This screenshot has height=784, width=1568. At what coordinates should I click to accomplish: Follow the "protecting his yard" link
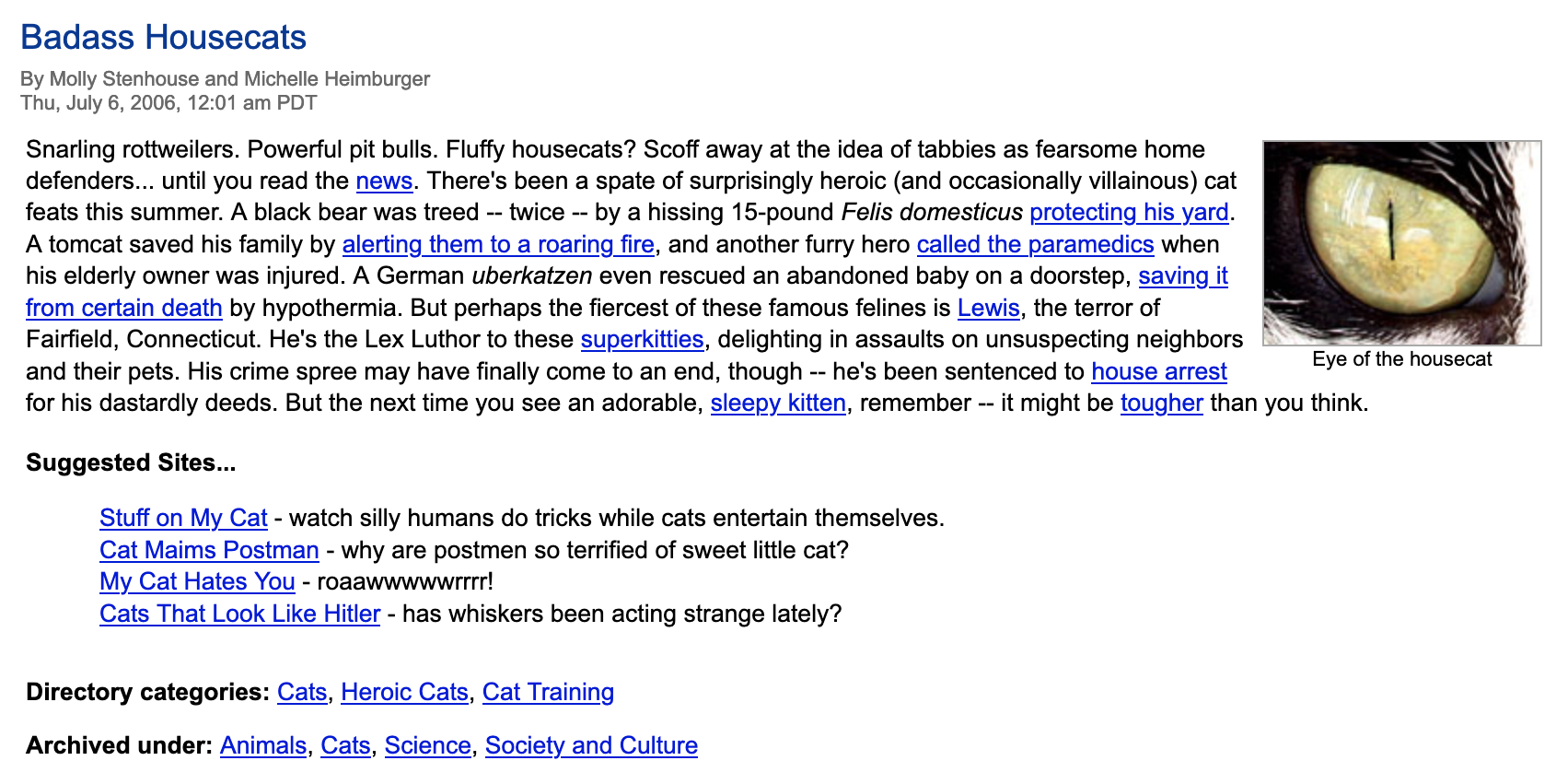pyautogui.click(x=1129, y=213)
